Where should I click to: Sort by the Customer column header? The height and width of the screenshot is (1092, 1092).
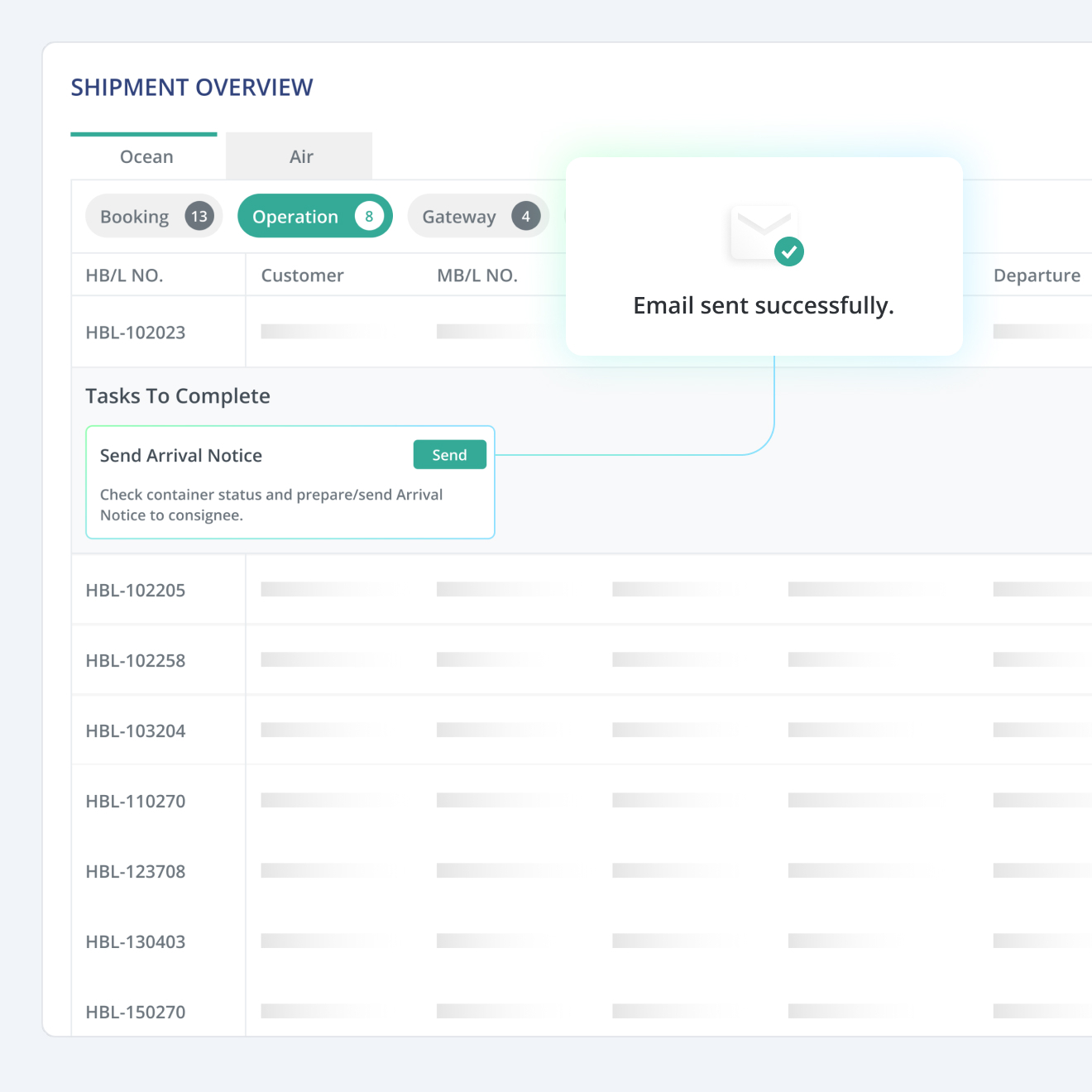coord(302,275)
